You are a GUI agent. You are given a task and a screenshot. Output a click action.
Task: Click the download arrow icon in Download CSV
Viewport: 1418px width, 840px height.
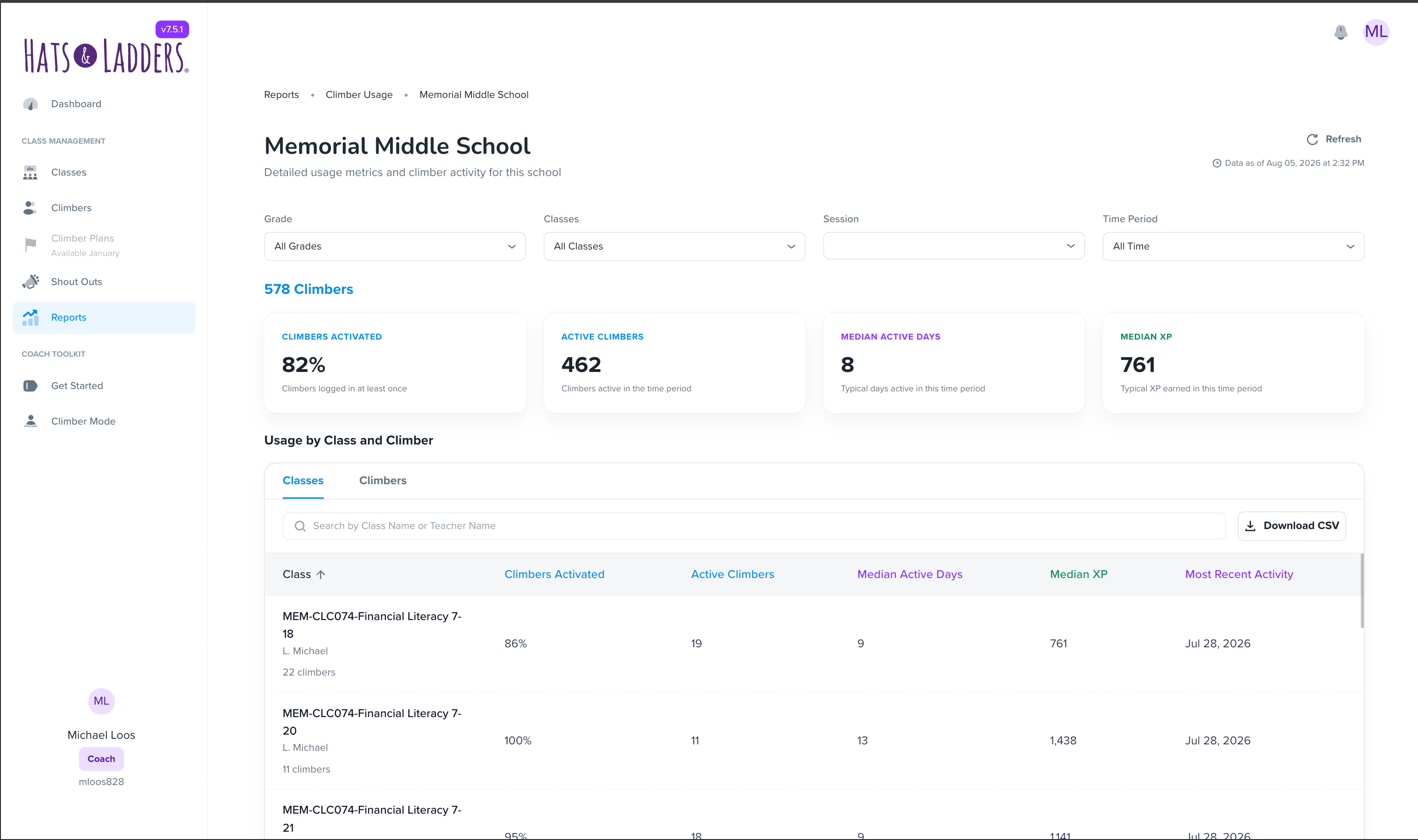1250,526
